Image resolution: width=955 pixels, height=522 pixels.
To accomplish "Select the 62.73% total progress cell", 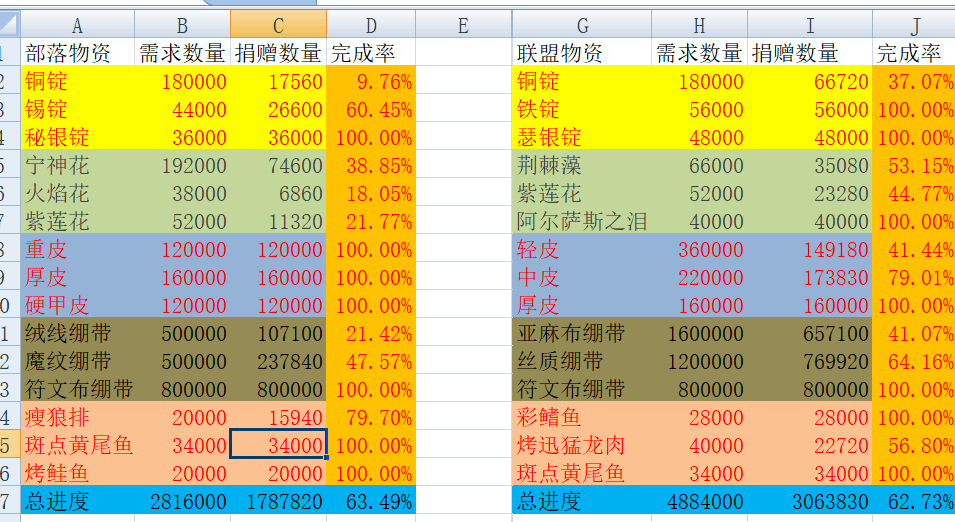I will (x=913, y=502).
